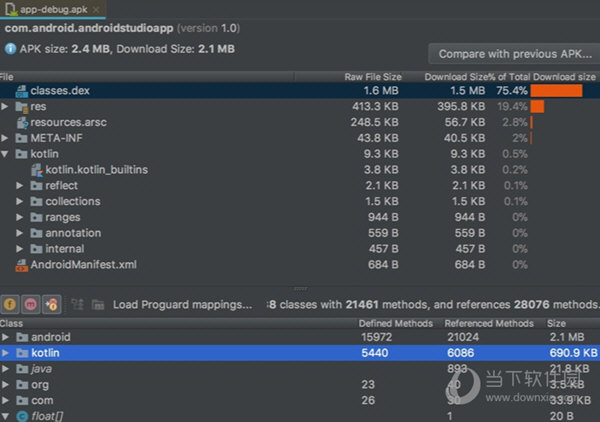The image size is (600, 422).
Task: Expand the collections folder
Action: 20,201
